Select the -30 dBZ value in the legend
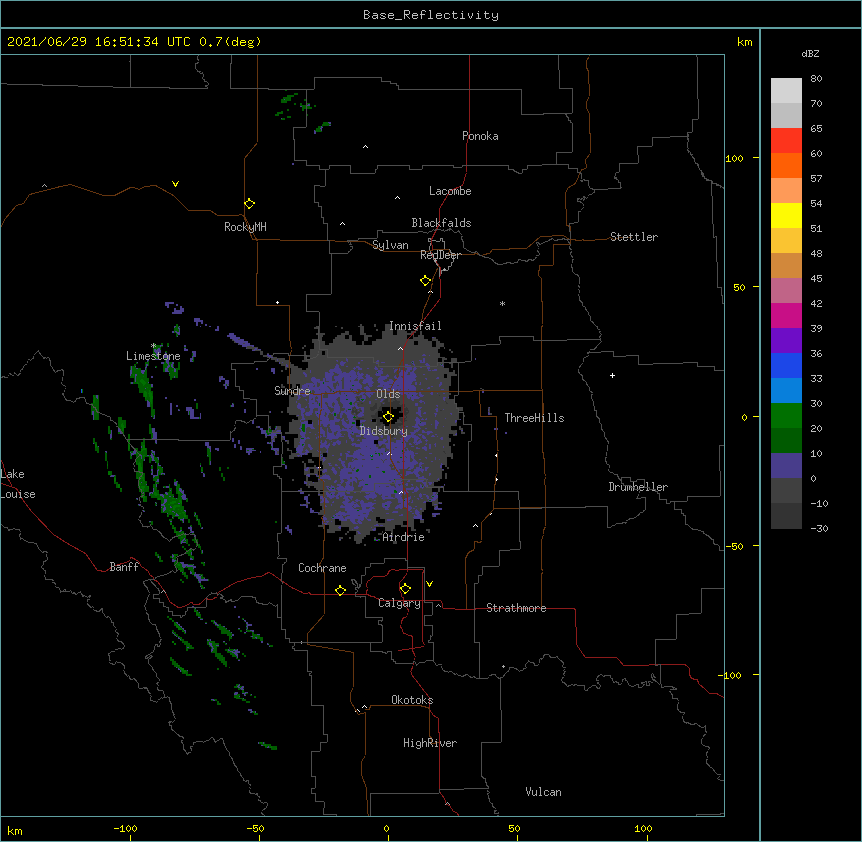Viewport: 862px width, 842px height. tap(820, 528)
